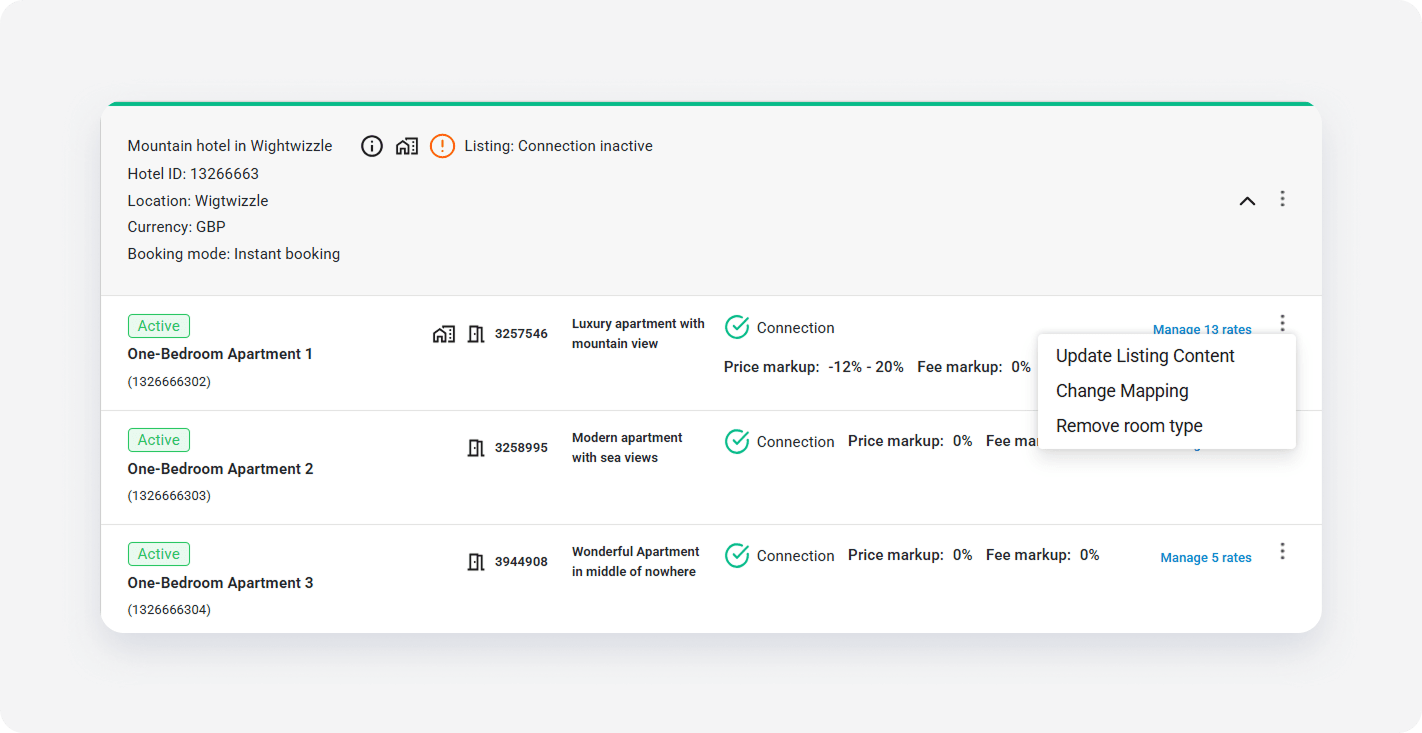
Task: Open the Manage 5 rates link
Action: click(x=1206, y=558)
